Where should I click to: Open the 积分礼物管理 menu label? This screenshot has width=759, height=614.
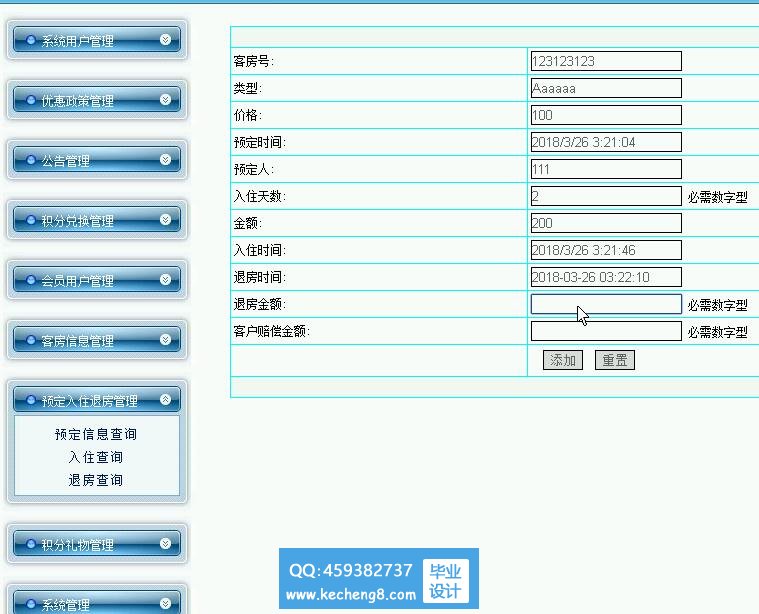(77, 545)
